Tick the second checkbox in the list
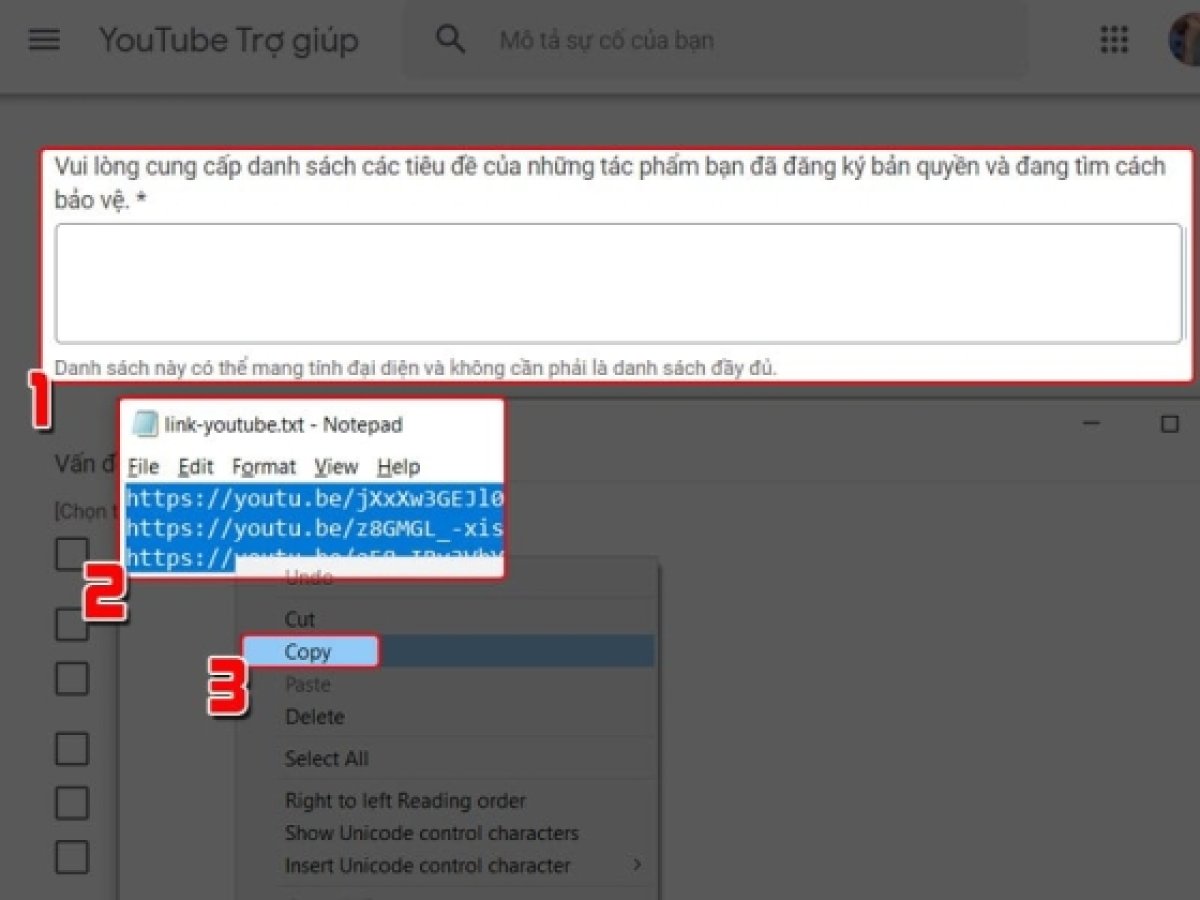This screenshot has width=1200, height=900. pos(71,625)
